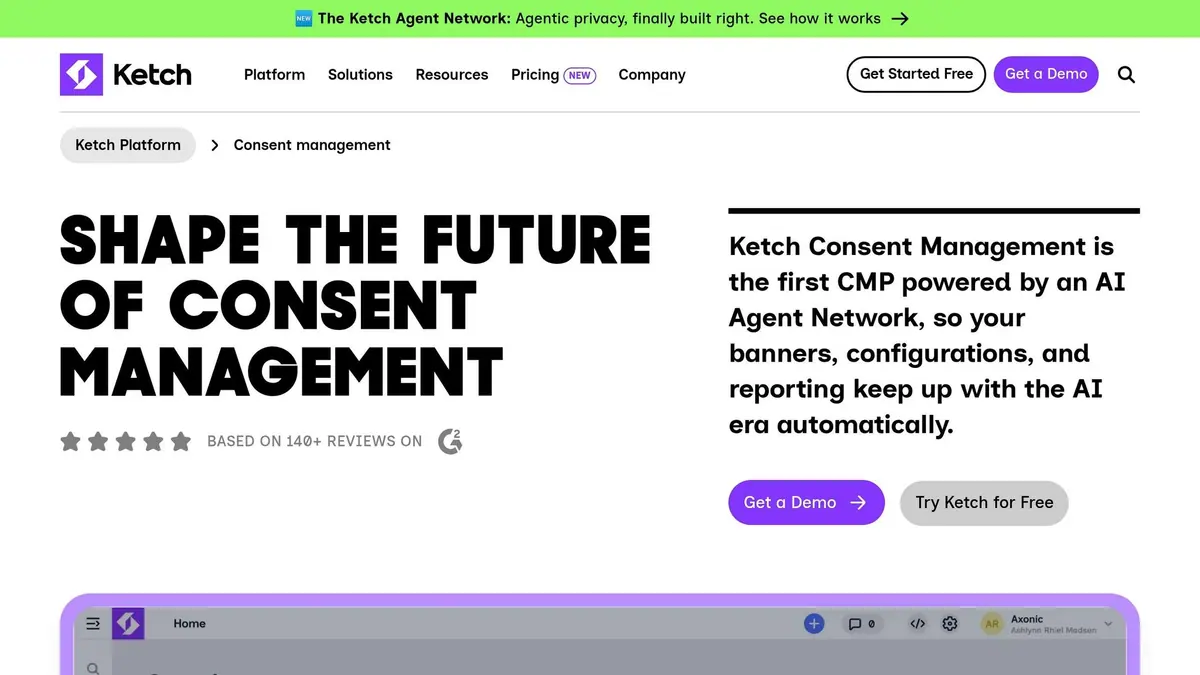Click the code brackets icon in app preview
Viewport: 1200px width, 675px height.
[x=917, y=624]
